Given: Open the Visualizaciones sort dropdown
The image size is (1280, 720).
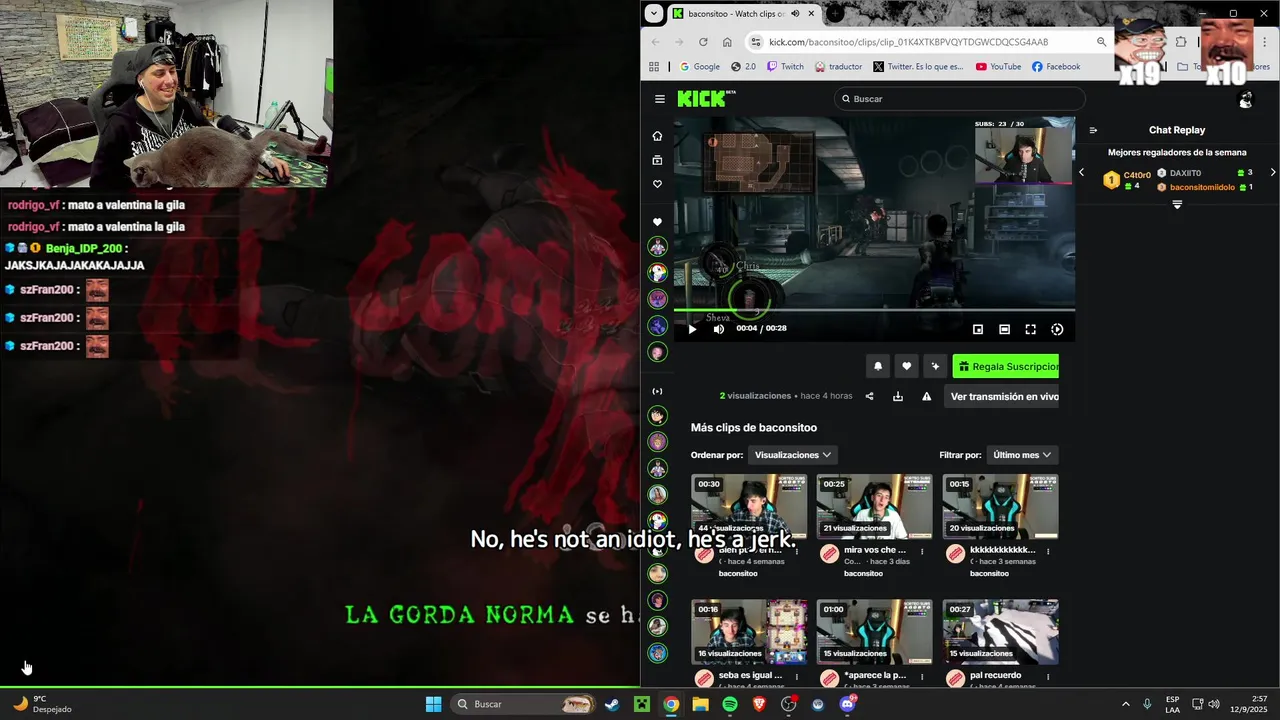Looking at the screenshot, I should point(793,455).
